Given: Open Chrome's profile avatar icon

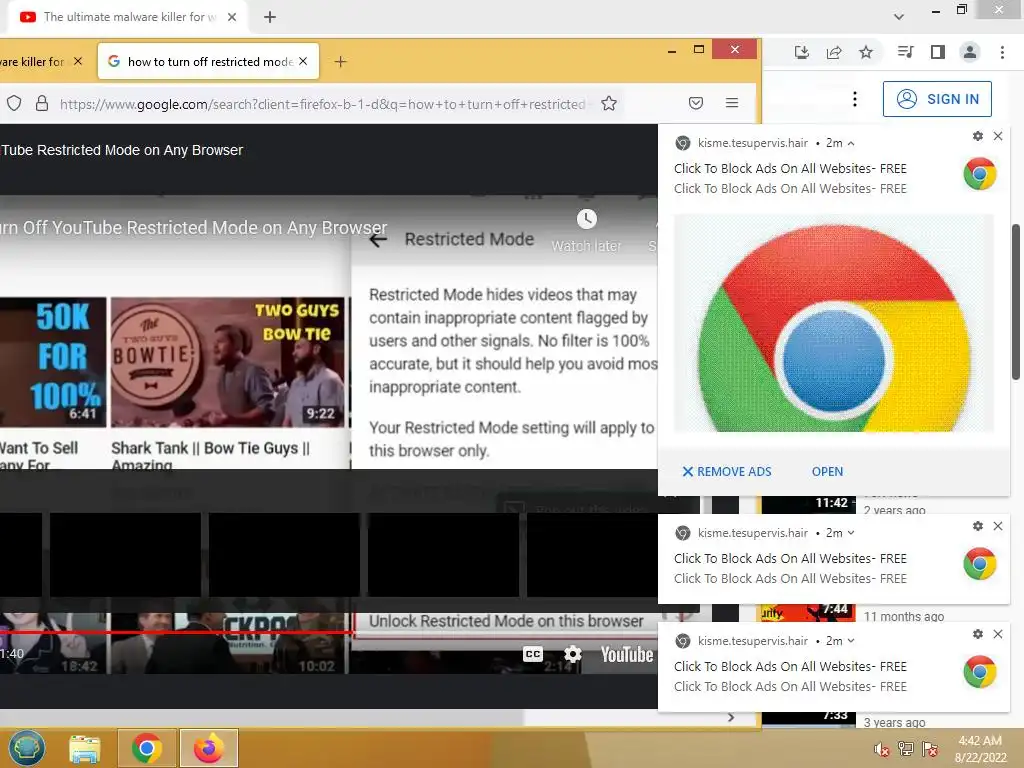Looking at the screenshot, I should click(x=970, y=52).
